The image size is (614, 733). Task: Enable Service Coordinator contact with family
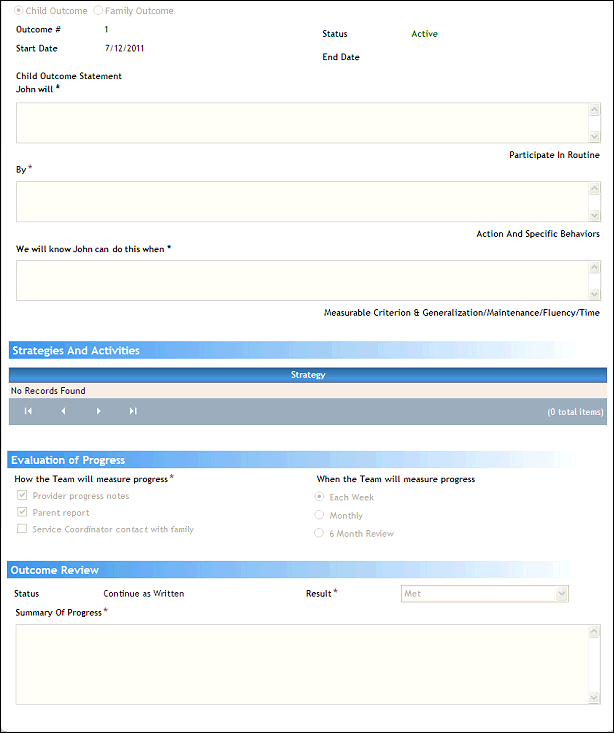22,530
